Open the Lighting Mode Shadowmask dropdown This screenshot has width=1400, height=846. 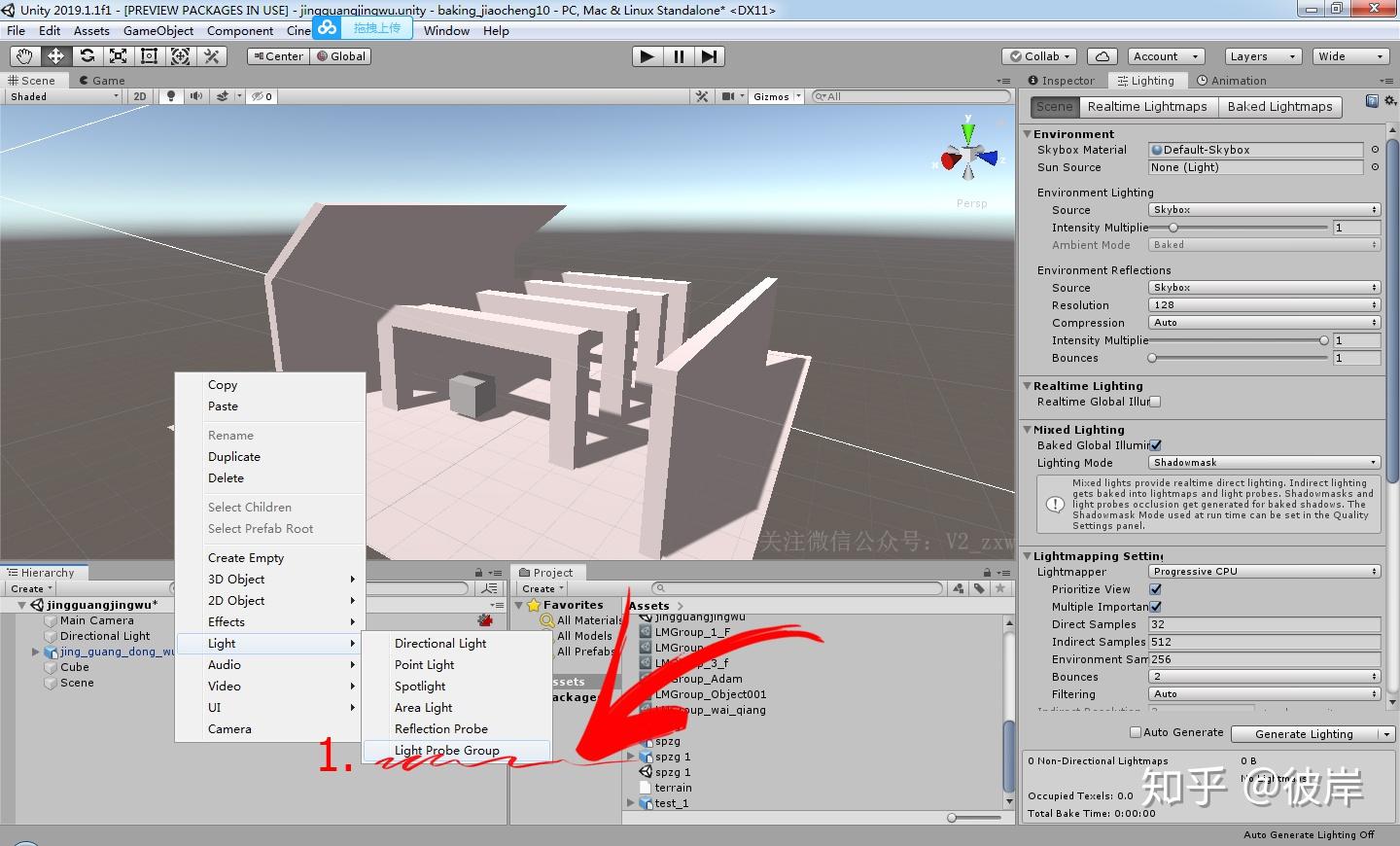tap(1264, 463)
